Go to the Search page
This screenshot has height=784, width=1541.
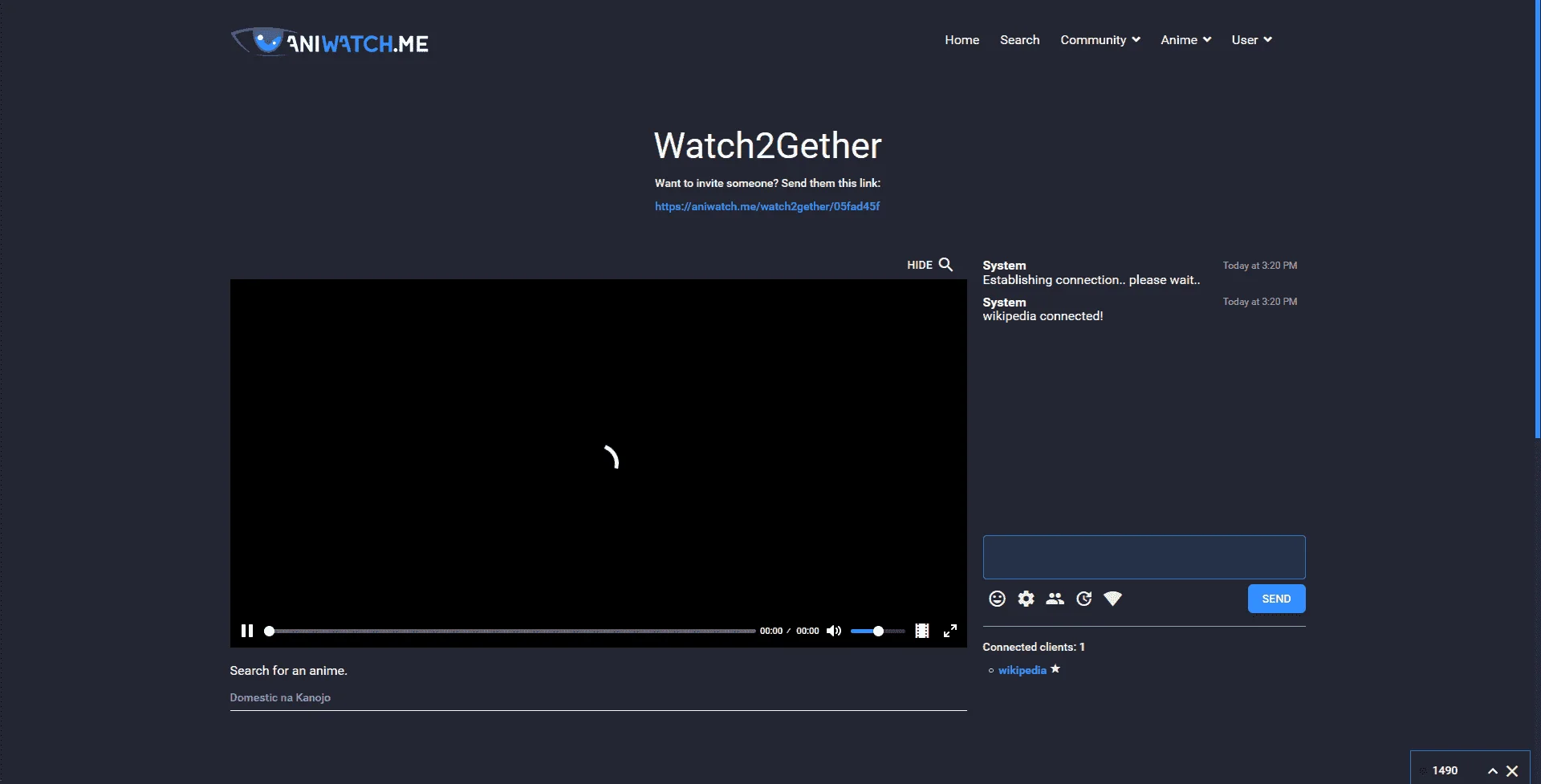[x=1019, y=40]
